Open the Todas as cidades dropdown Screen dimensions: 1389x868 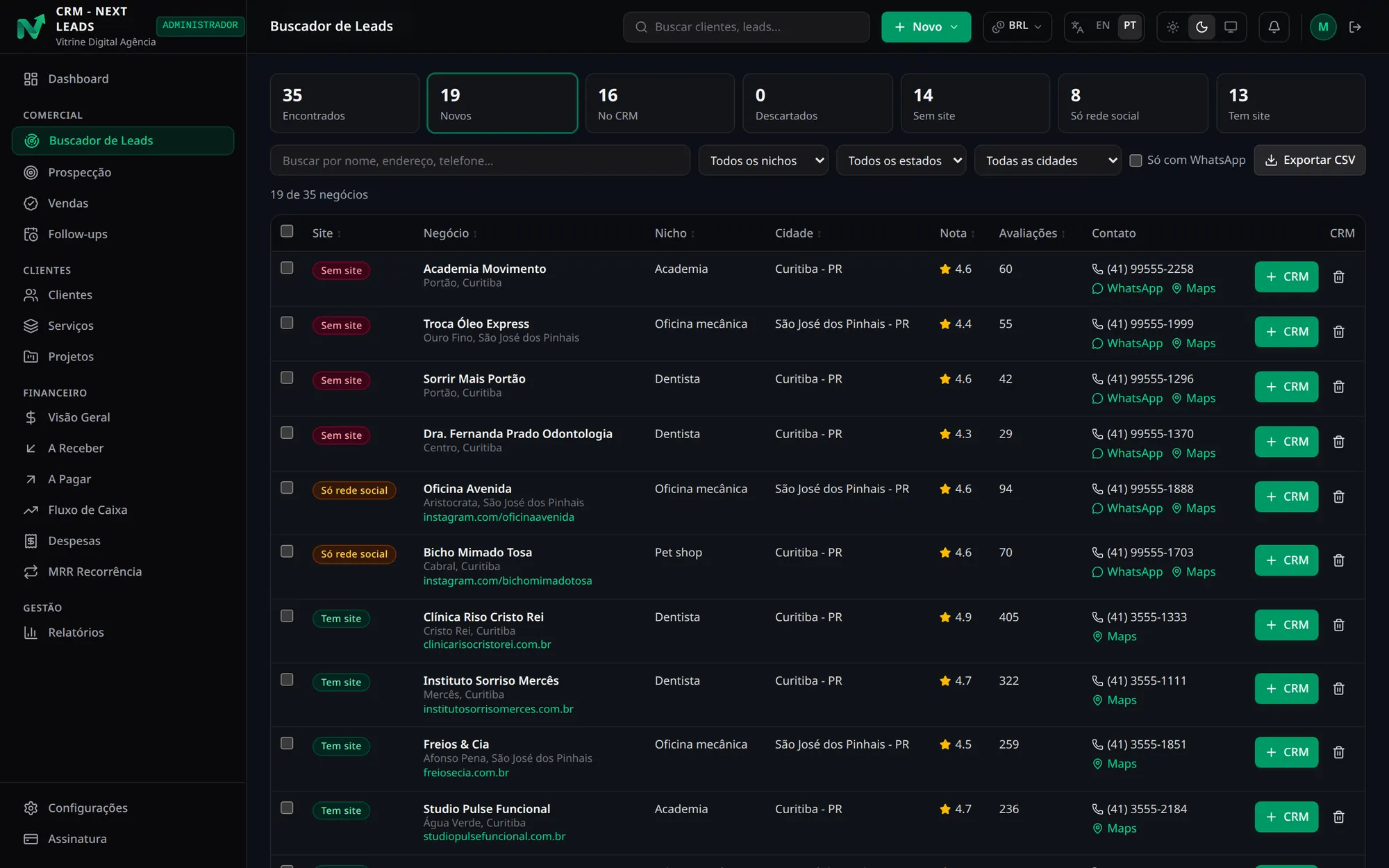click(x=1047, y=160)
